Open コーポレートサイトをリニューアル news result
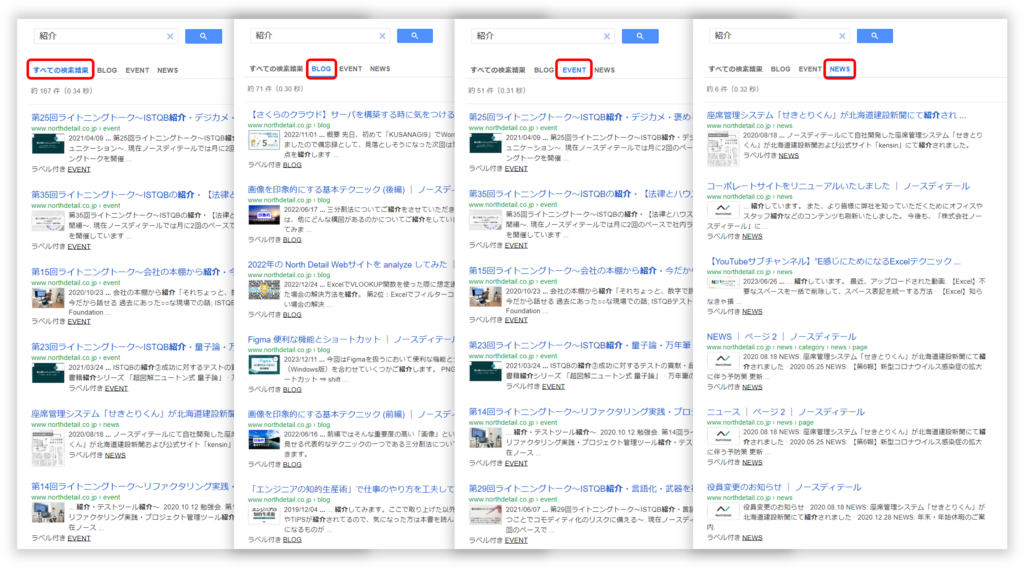This screenshot has height=568, width=1024. coord(838,186)
